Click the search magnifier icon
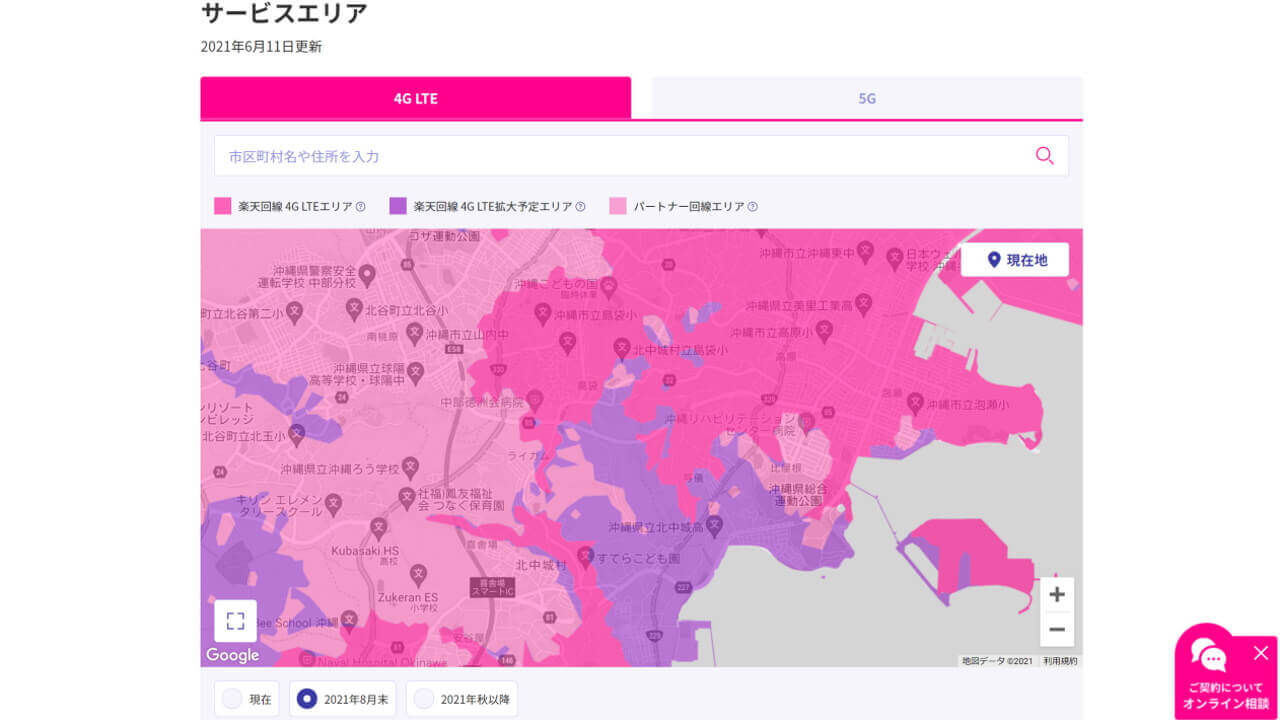The image size is (1280, 720). tap(1044, 156)
